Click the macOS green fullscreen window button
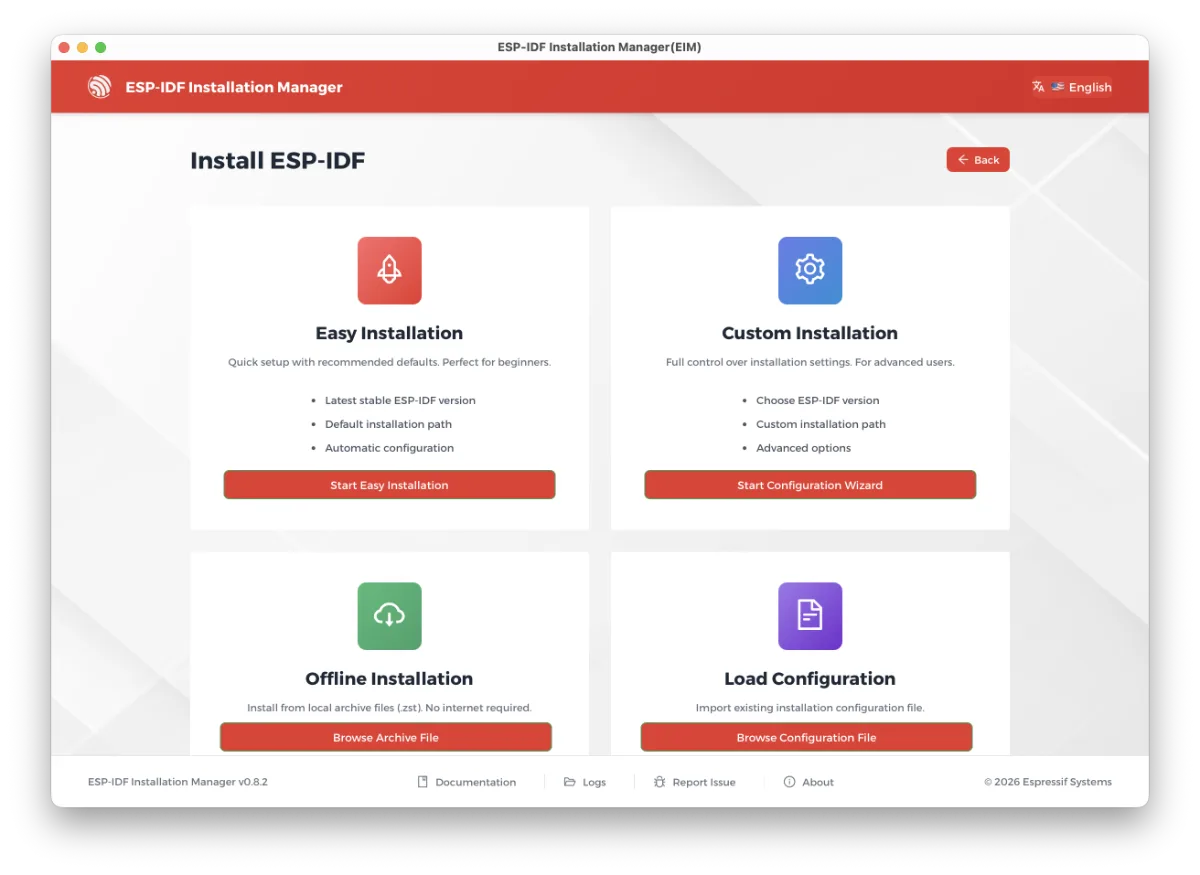The height and width of the screenshot is (875, 1200). (100, 47)
